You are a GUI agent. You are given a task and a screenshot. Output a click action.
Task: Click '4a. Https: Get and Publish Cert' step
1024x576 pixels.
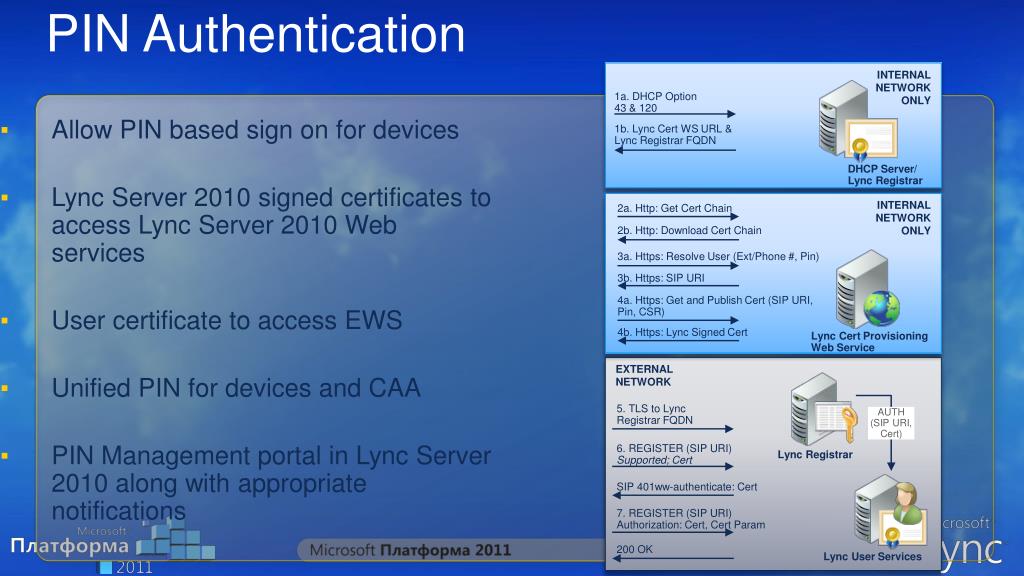pos(715,306)
